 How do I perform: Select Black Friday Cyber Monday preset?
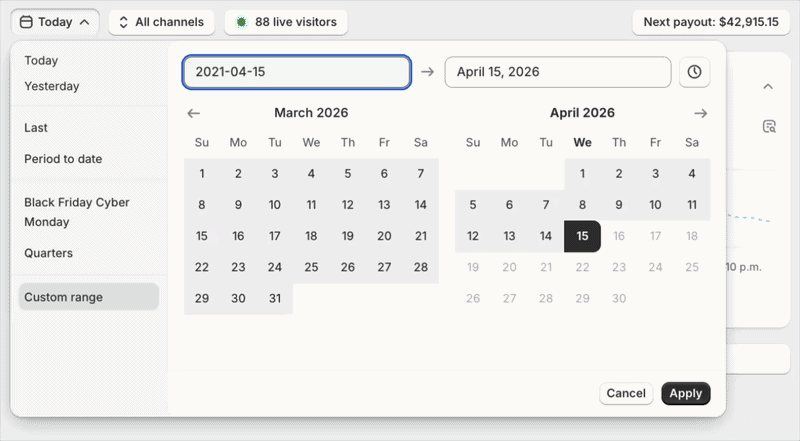click(77, 212)
